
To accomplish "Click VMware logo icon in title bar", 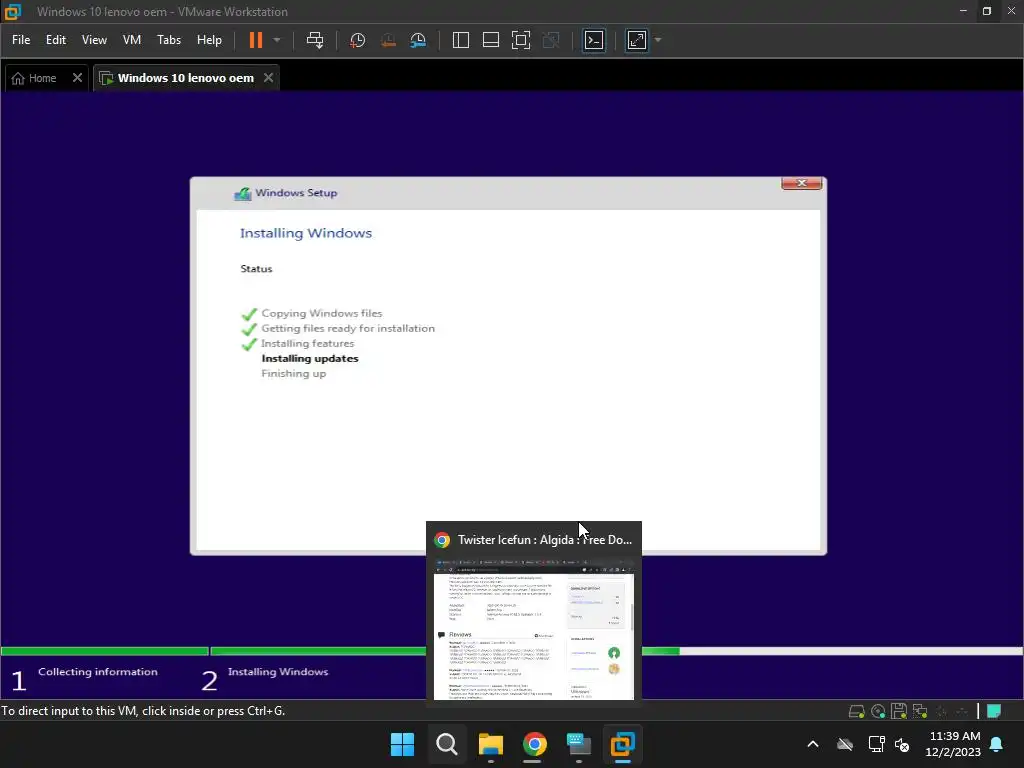I will click(x=12, y=11).
